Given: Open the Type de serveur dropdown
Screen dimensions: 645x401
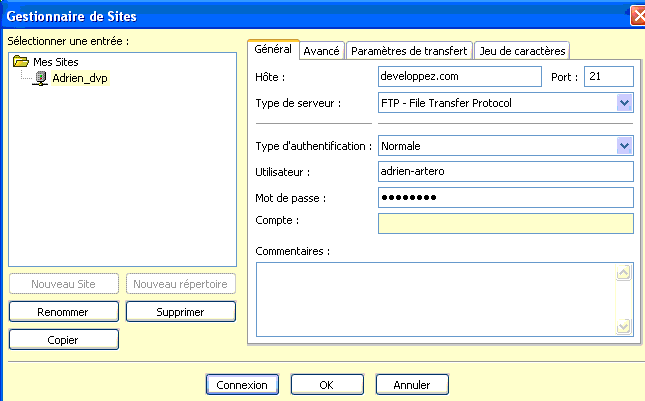Looking at the screenshot, I should coord(625,102).
